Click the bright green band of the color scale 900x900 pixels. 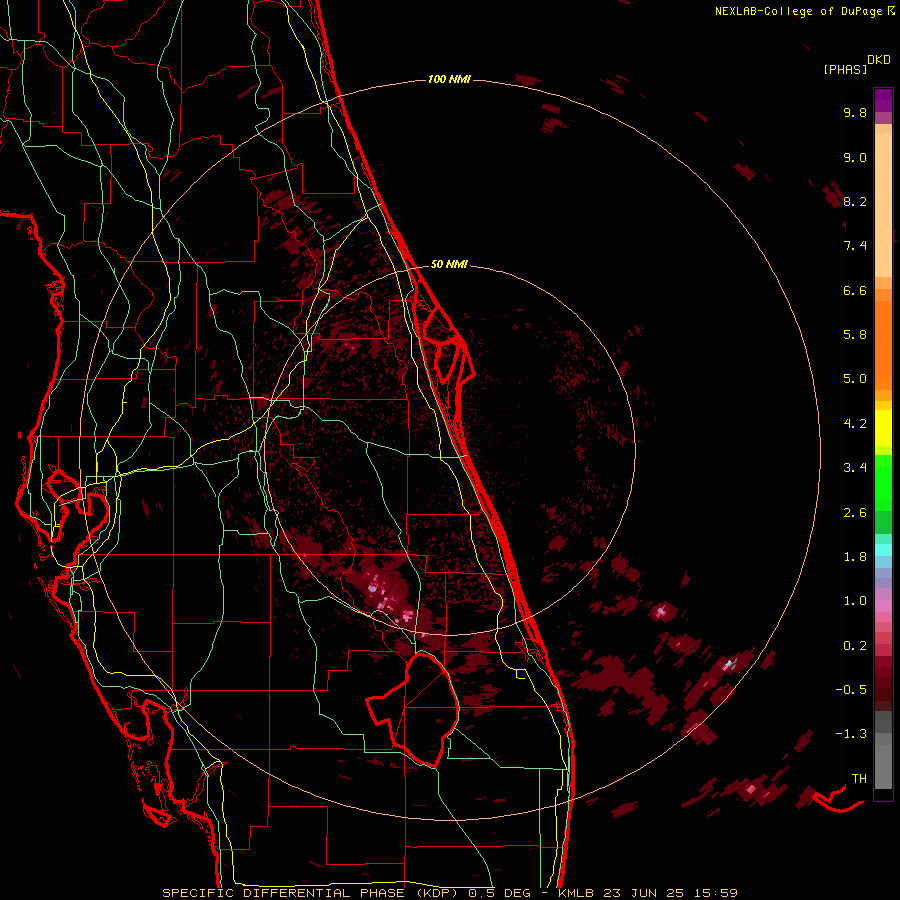pos(883,483)
